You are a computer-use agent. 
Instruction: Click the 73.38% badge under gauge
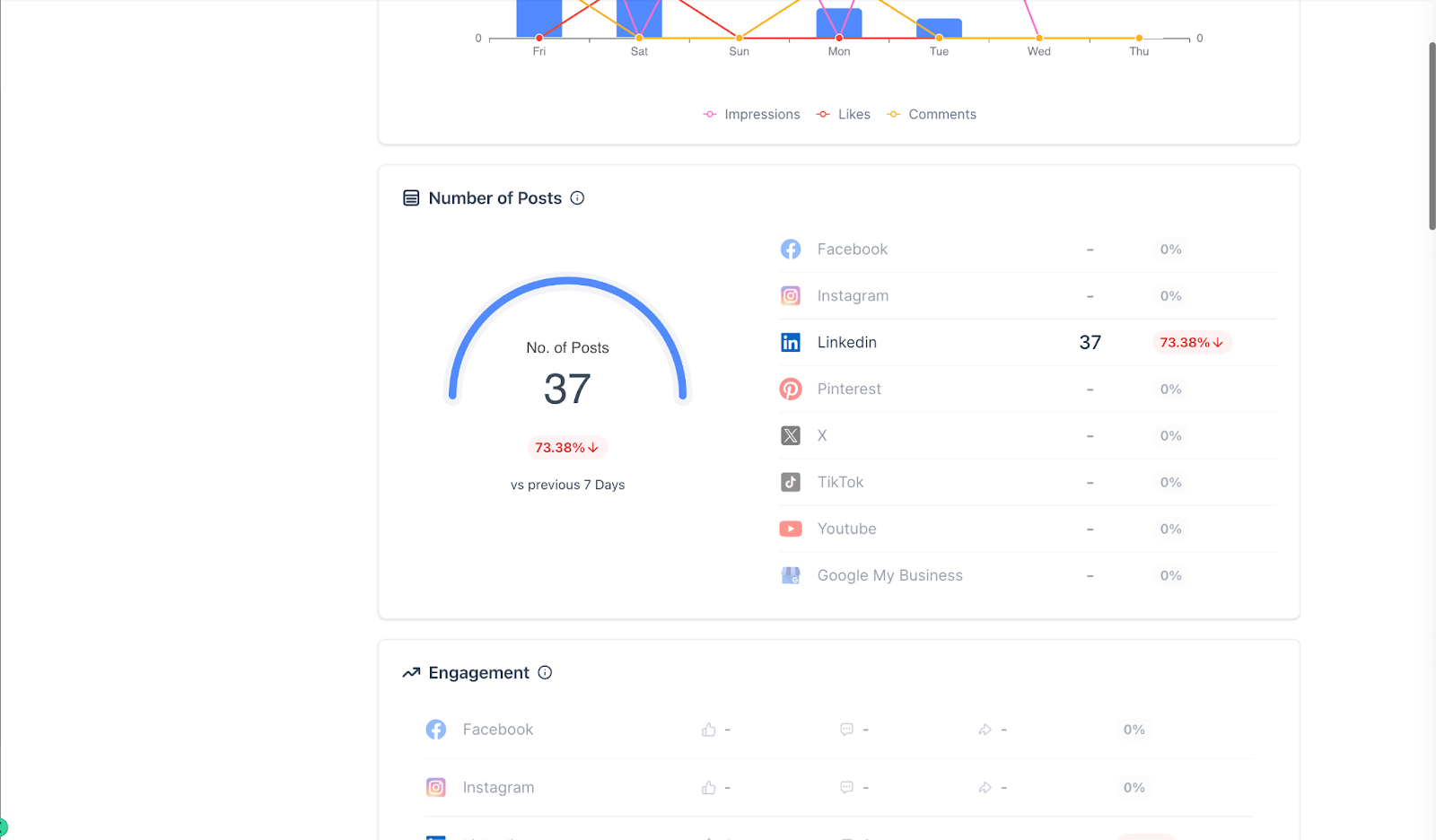pyautogui.click(x=567, y=448)
